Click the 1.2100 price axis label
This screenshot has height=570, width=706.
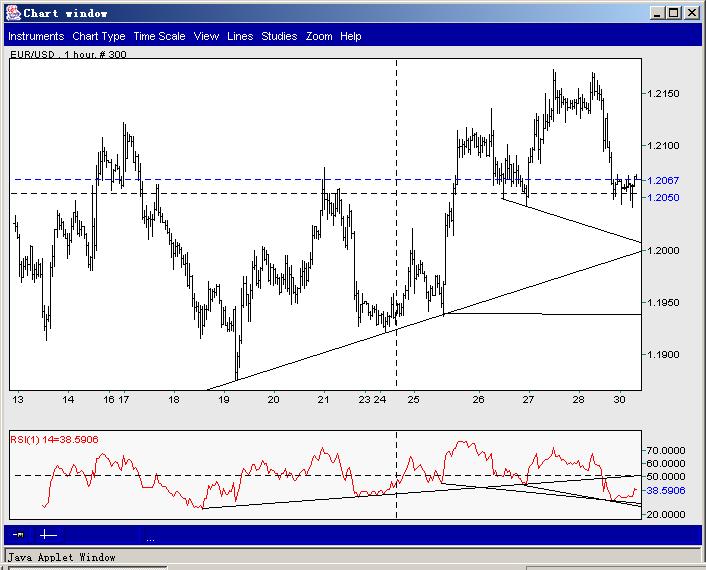[663, 145]
